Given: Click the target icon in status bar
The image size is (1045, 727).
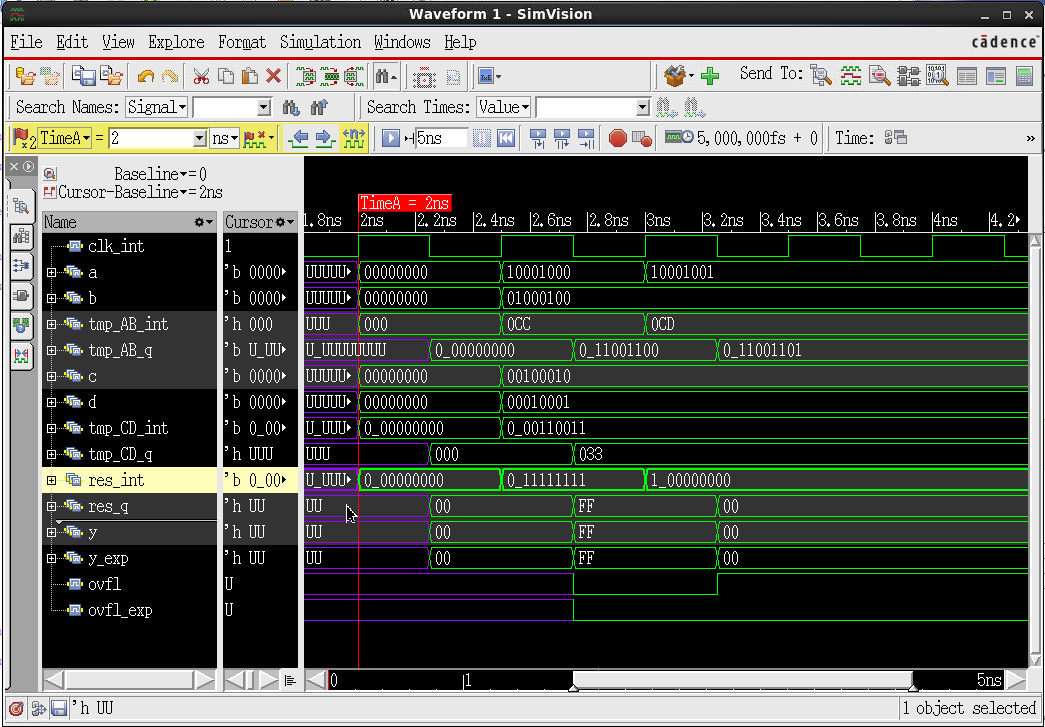Looking at the screenshot, I should pyautogui.click(x=16, y=708).
